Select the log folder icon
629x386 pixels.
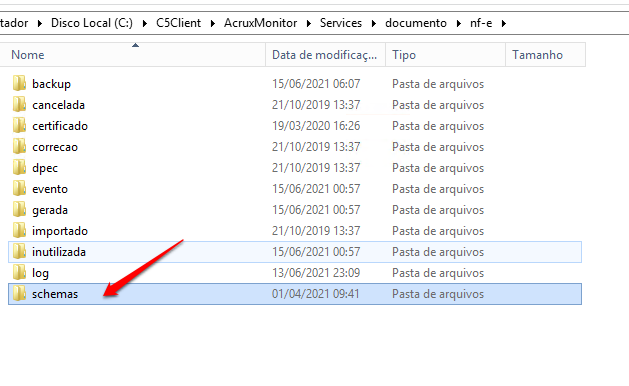[x=19, y=272]
